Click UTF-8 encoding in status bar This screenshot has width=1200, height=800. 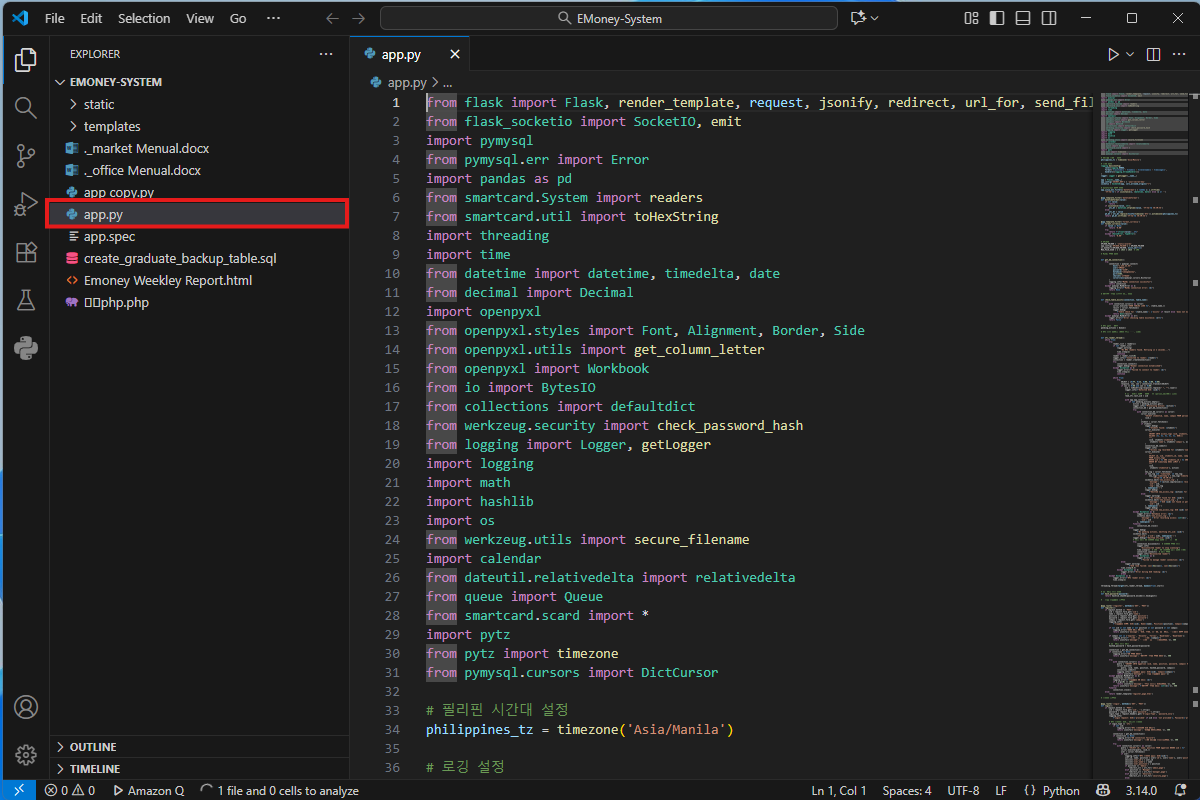click(x=963, y=790)
